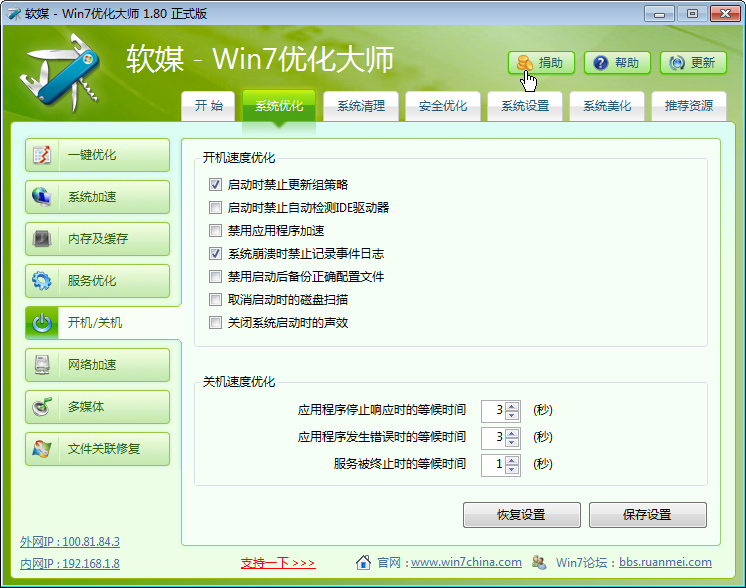Check 启动时禁止自动检测IDE驱动器
The width and height of the screenshot is (746, 588).
pos(215,207)
